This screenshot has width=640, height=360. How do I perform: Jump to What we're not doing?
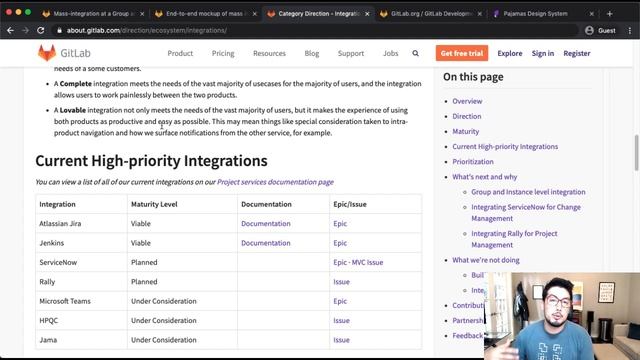tap(486, 260)
